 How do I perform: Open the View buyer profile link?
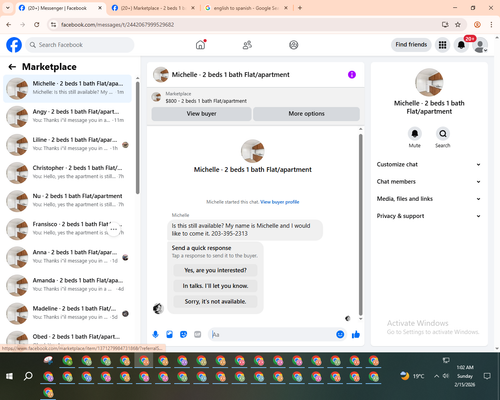pyautogui.click(x=280, y=202)
